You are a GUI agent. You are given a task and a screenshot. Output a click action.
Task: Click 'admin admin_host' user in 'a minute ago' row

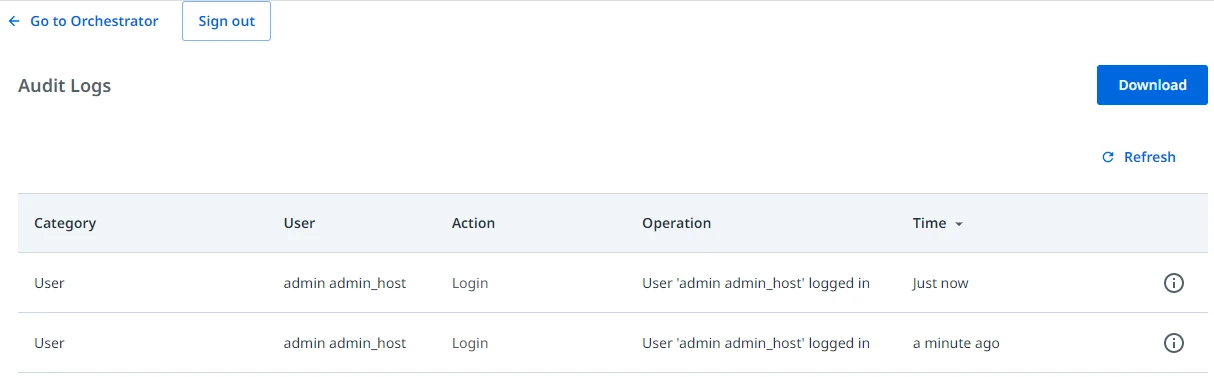345,343
